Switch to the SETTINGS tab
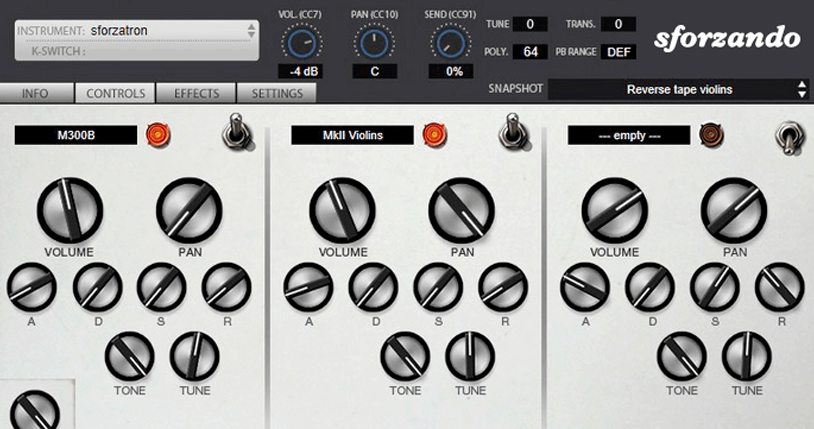The width and height of the screenshot is (814, 429). tap(276, 93)
